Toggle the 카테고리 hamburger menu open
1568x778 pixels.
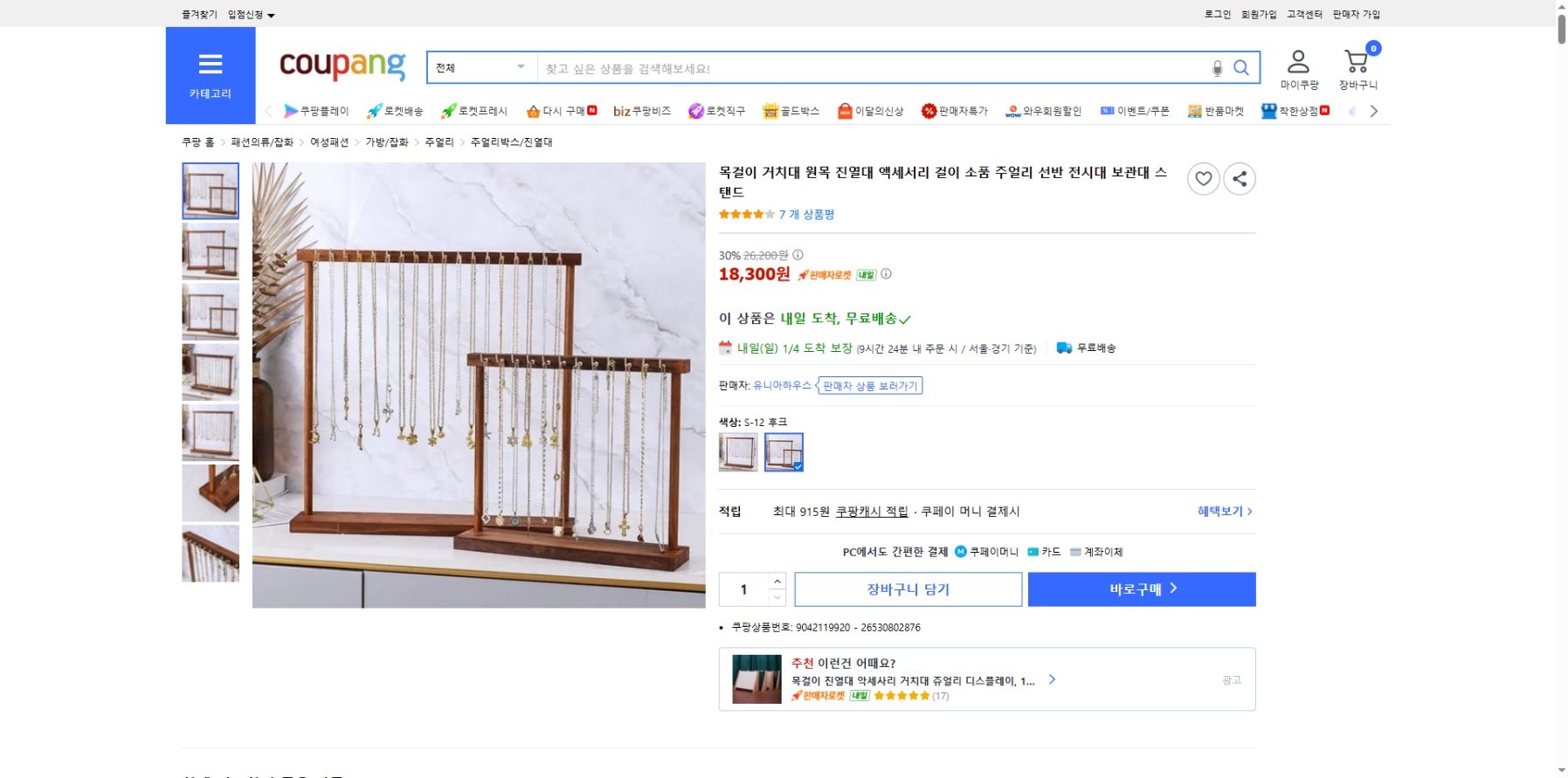210,64
